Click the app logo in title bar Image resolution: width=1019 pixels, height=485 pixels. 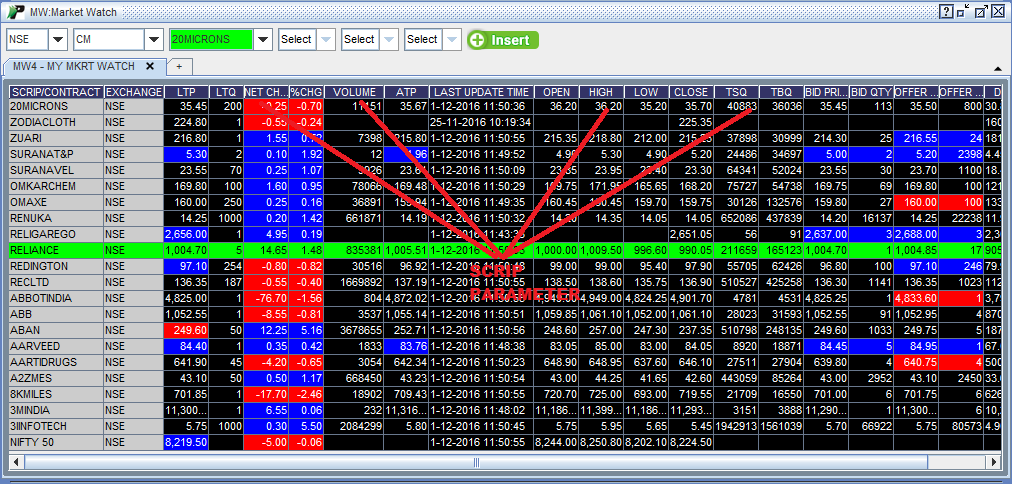pos(16,11)
